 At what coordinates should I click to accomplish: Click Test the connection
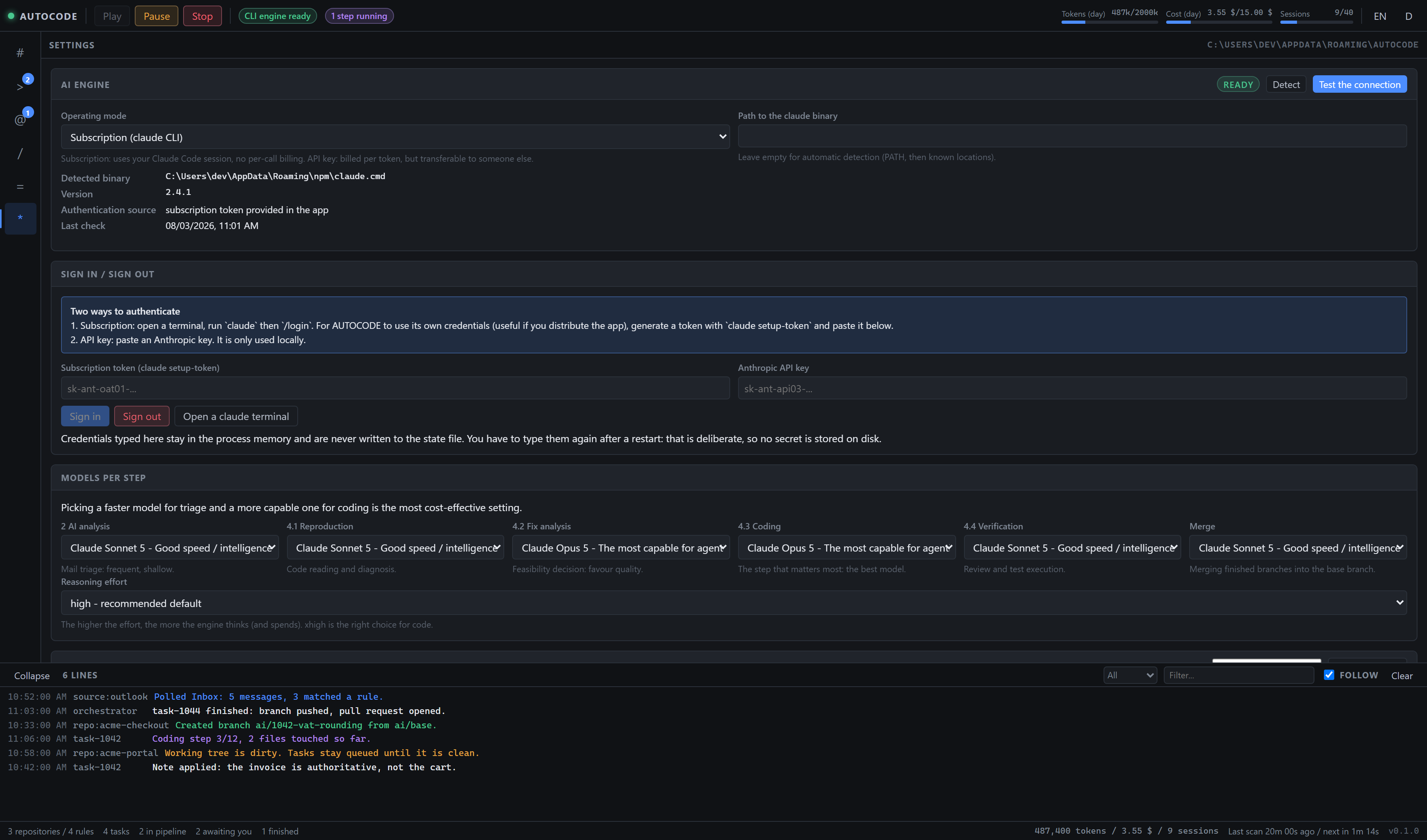(x=1360, y=84)
